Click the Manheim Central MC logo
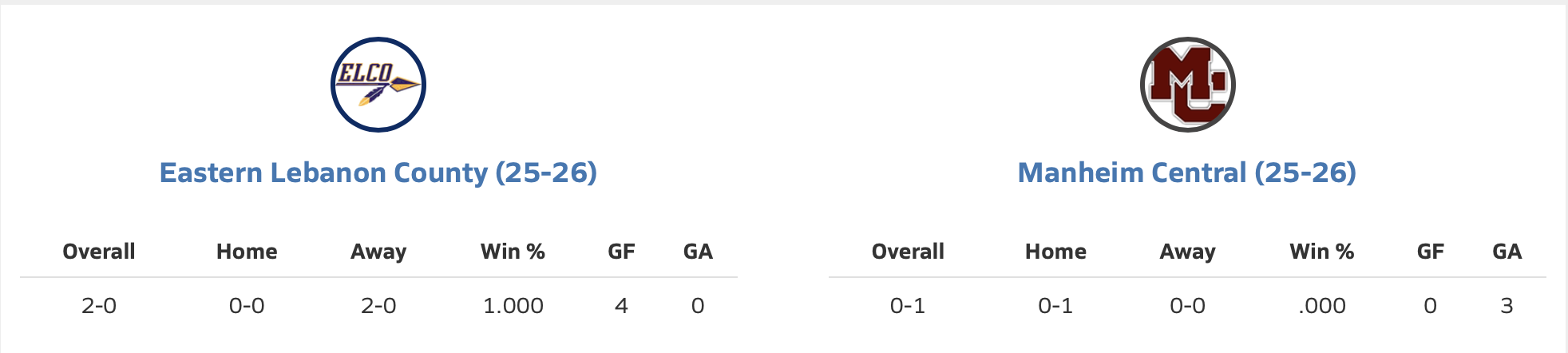1568x353 pixels. pos(1187,85)
